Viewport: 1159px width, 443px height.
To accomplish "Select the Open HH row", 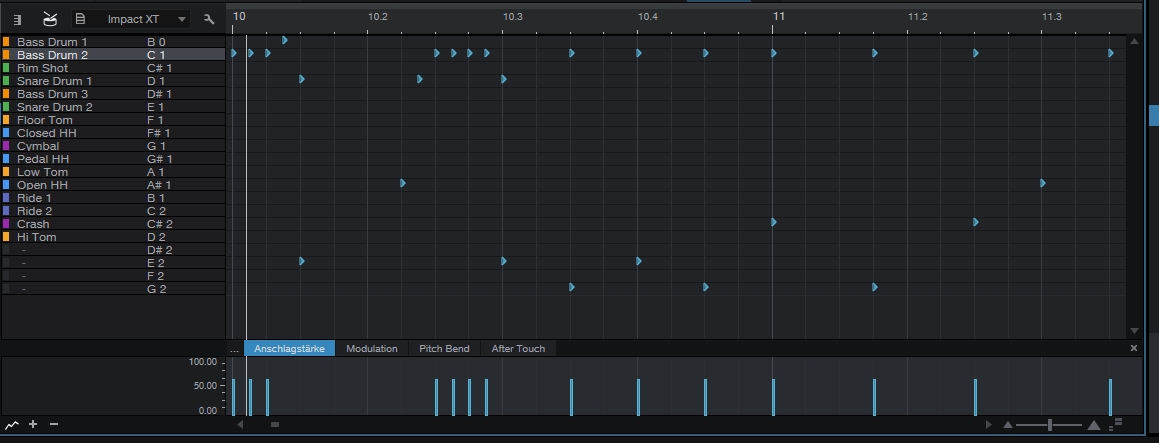I will (x=113, y=185).
